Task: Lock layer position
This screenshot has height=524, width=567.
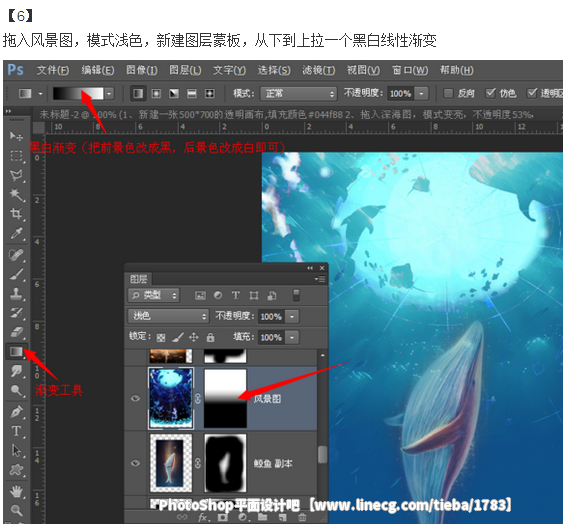Action: [x=194, y=337]
